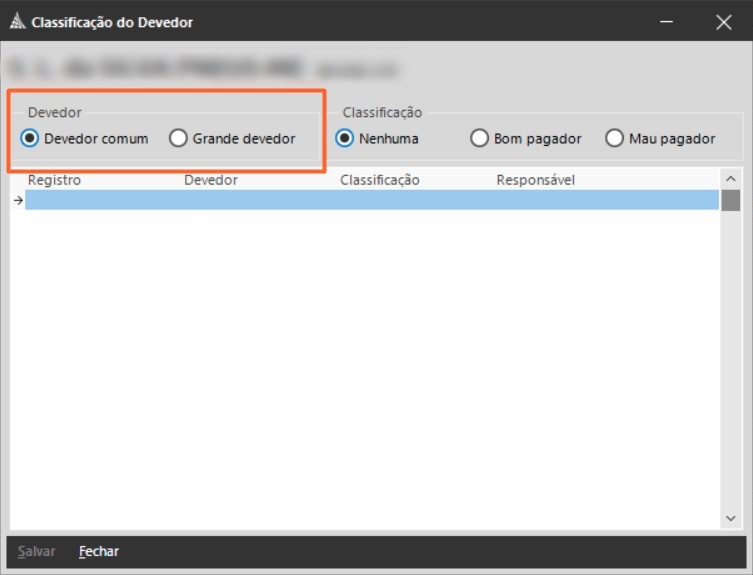Click the Registro column header
Image resolution: width=753 pixels, height=575 pixels.
[x=55, y=180]
